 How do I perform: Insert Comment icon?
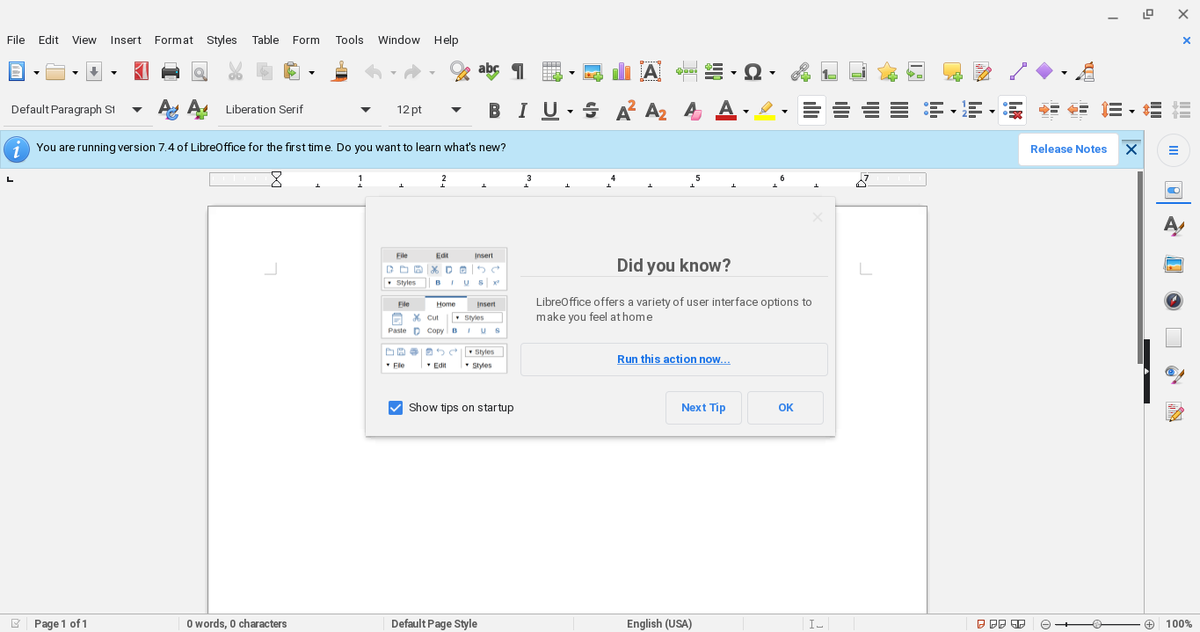pos(953,71)
